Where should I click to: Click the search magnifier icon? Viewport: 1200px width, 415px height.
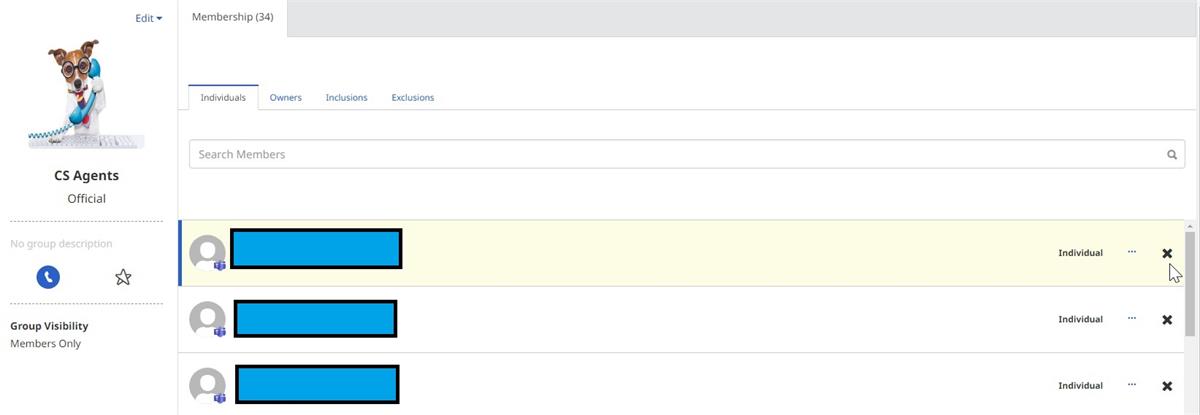coord(1172,155)
